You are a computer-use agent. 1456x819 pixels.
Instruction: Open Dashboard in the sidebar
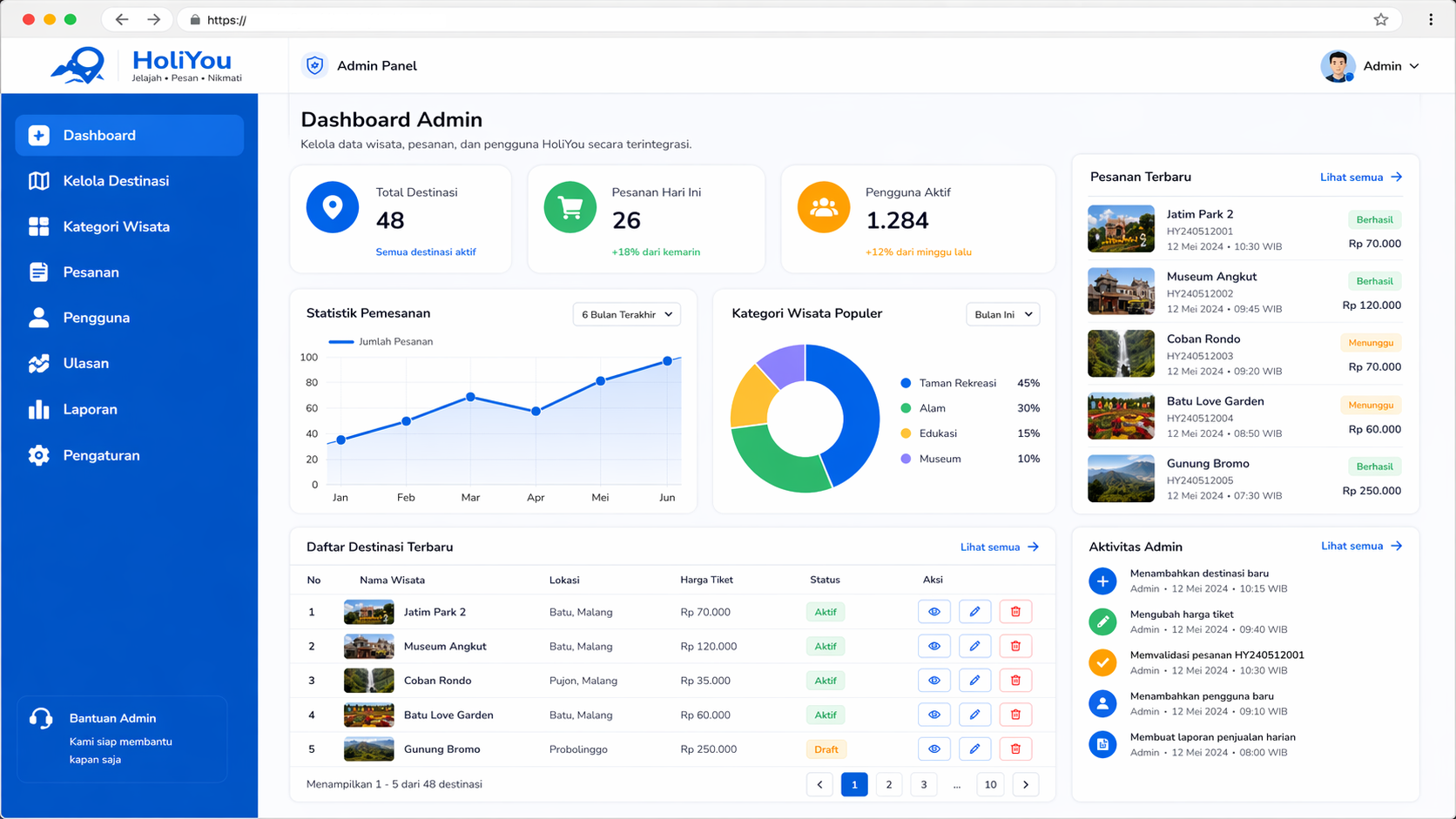coord(130,135)
